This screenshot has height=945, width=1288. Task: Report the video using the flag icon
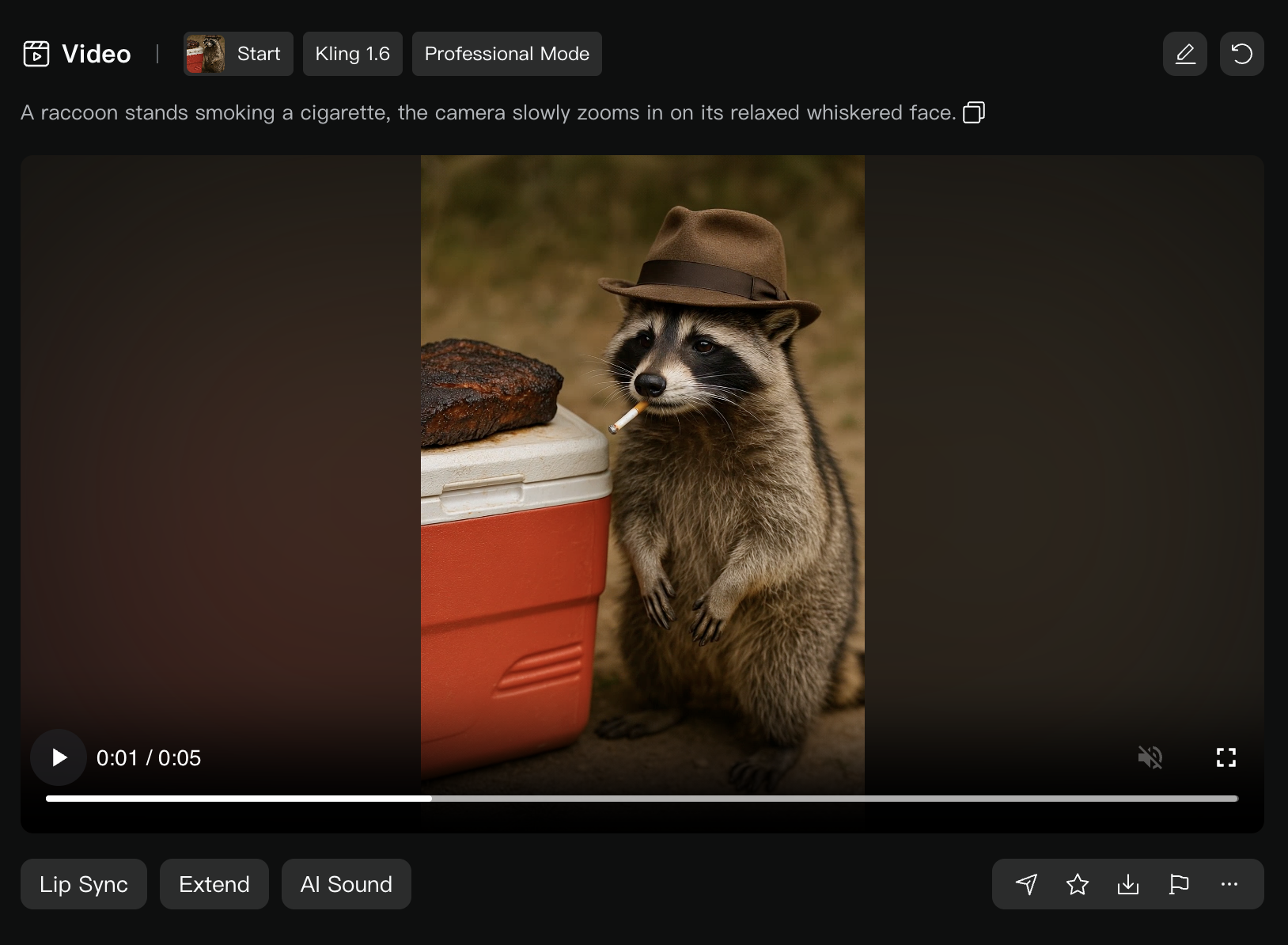pos(1179,884)
